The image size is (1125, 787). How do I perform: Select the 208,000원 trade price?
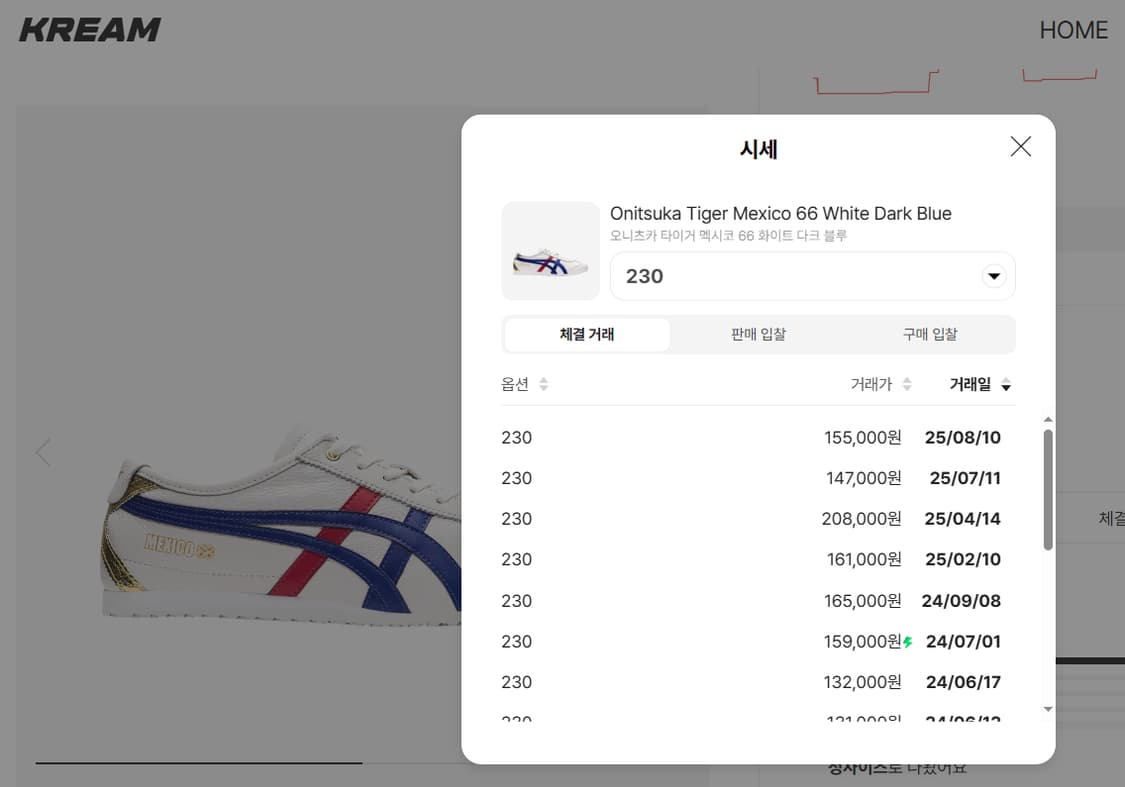[862, 519]
